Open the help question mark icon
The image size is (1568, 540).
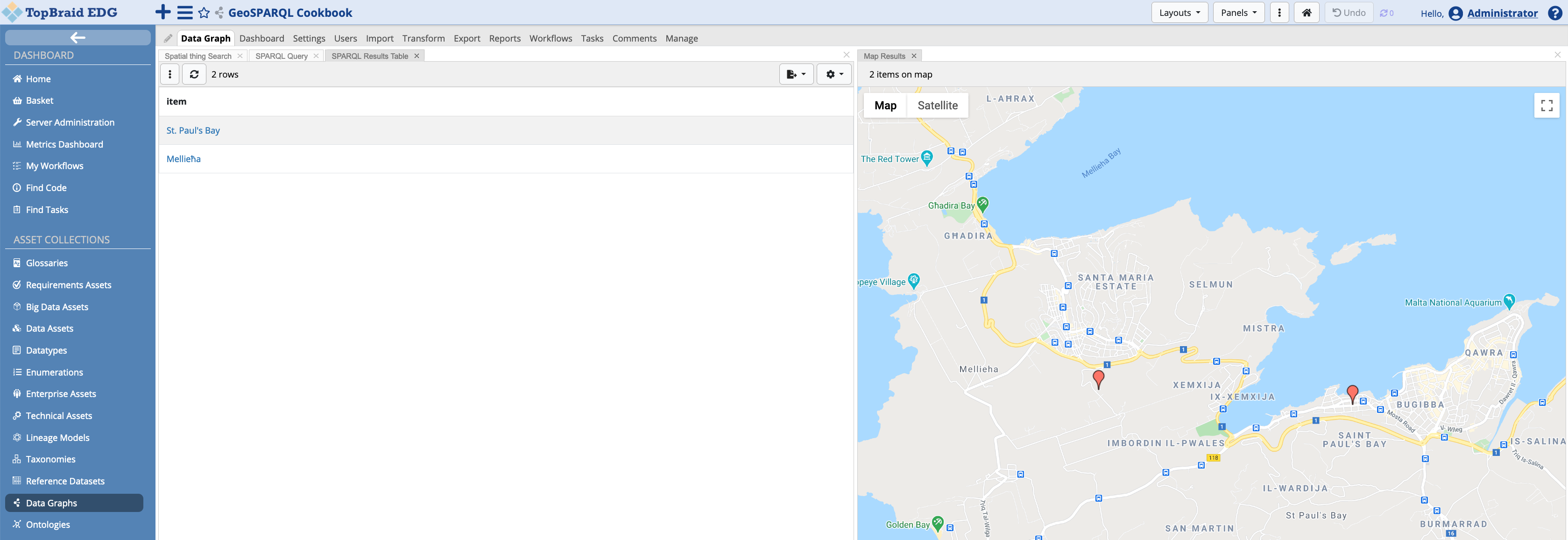1554,13
